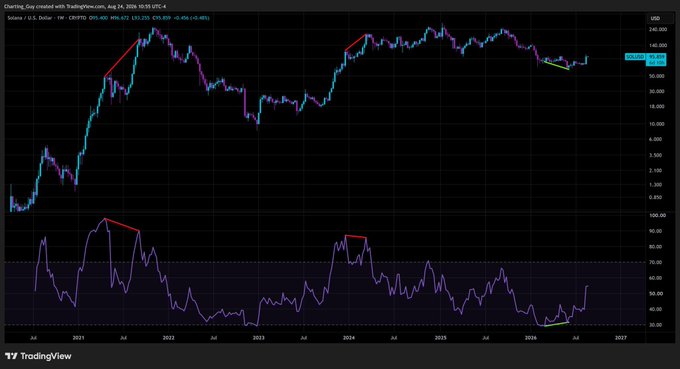Viewport: 680px width, 369px height.
Task: Click the 80.00 RSI axis label
Action: [x=656, y=247]
